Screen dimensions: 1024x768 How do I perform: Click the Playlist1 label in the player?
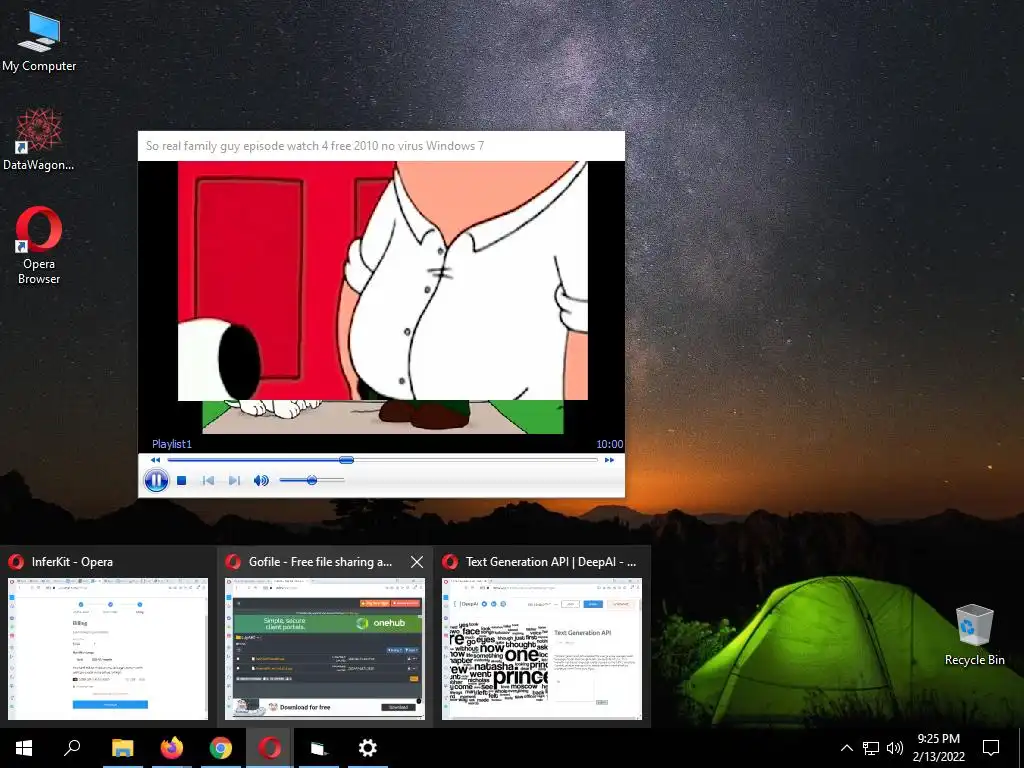click(172, 444)
